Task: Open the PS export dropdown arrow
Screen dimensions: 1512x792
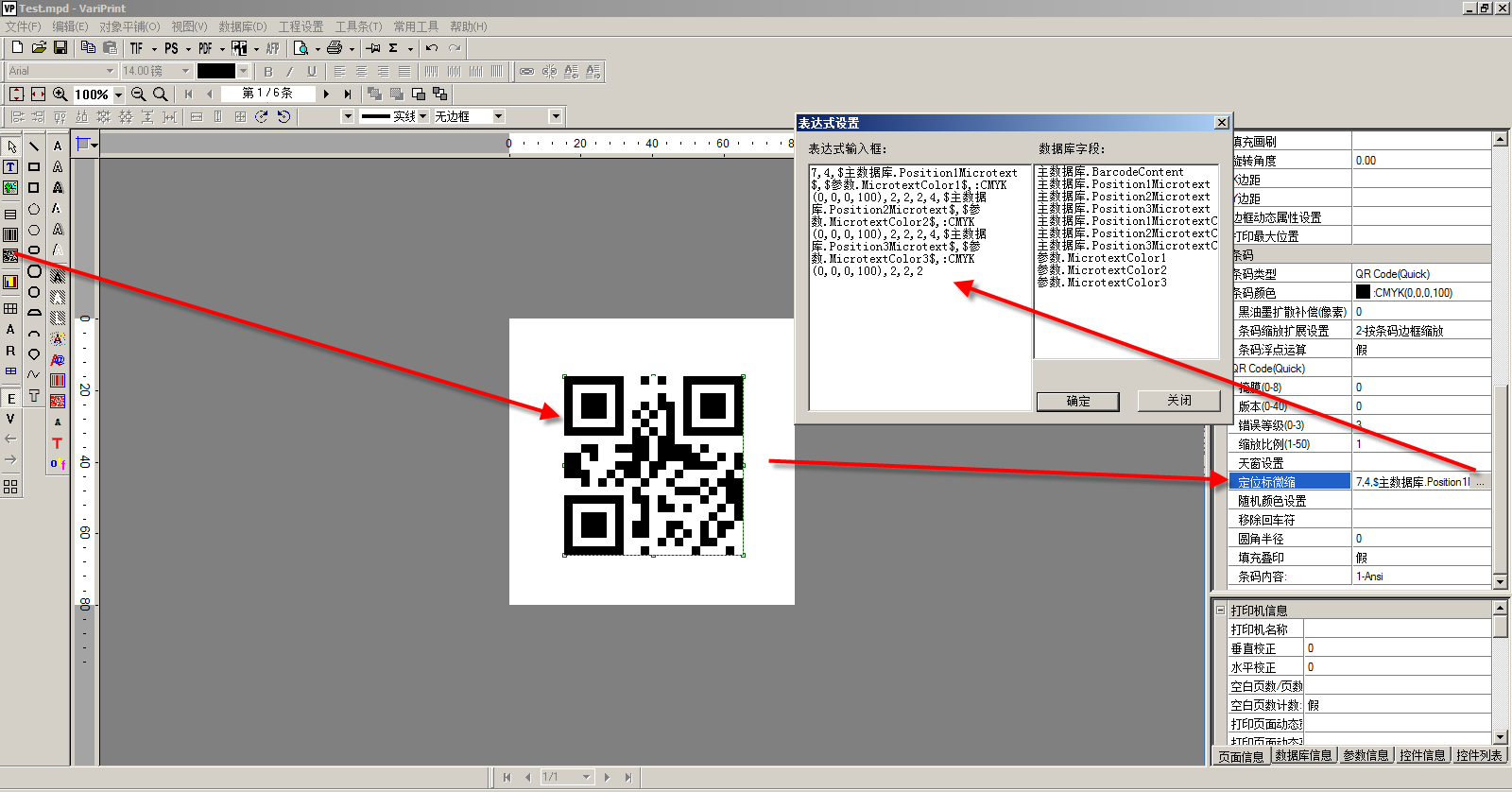Action: [187, 49]
